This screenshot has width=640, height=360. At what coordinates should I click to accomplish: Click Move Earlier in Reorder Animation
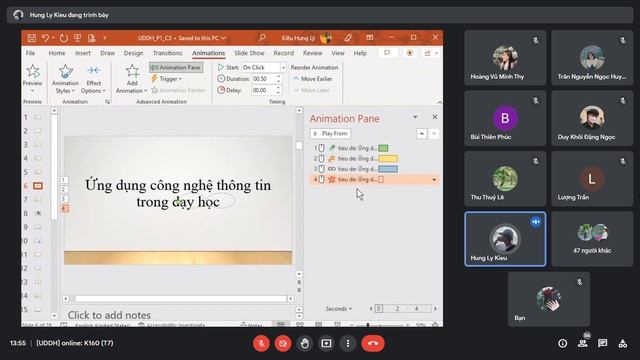coord(313,79)
